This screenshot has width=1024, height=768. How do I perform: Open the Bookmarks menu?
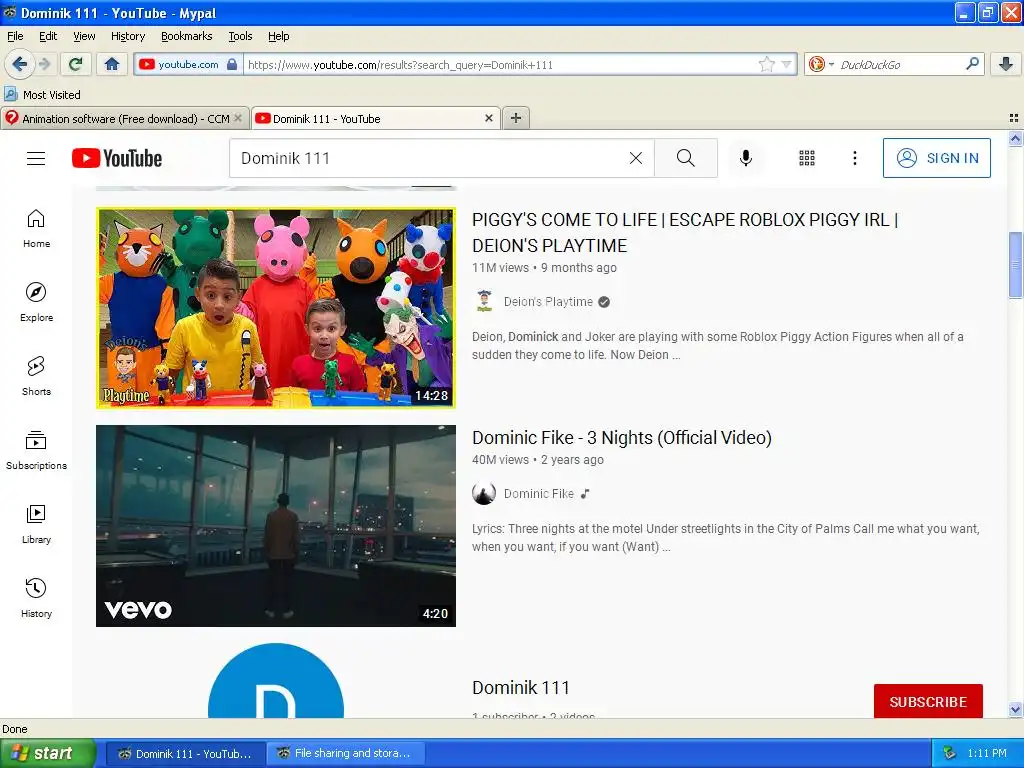[x=186, y=36]
